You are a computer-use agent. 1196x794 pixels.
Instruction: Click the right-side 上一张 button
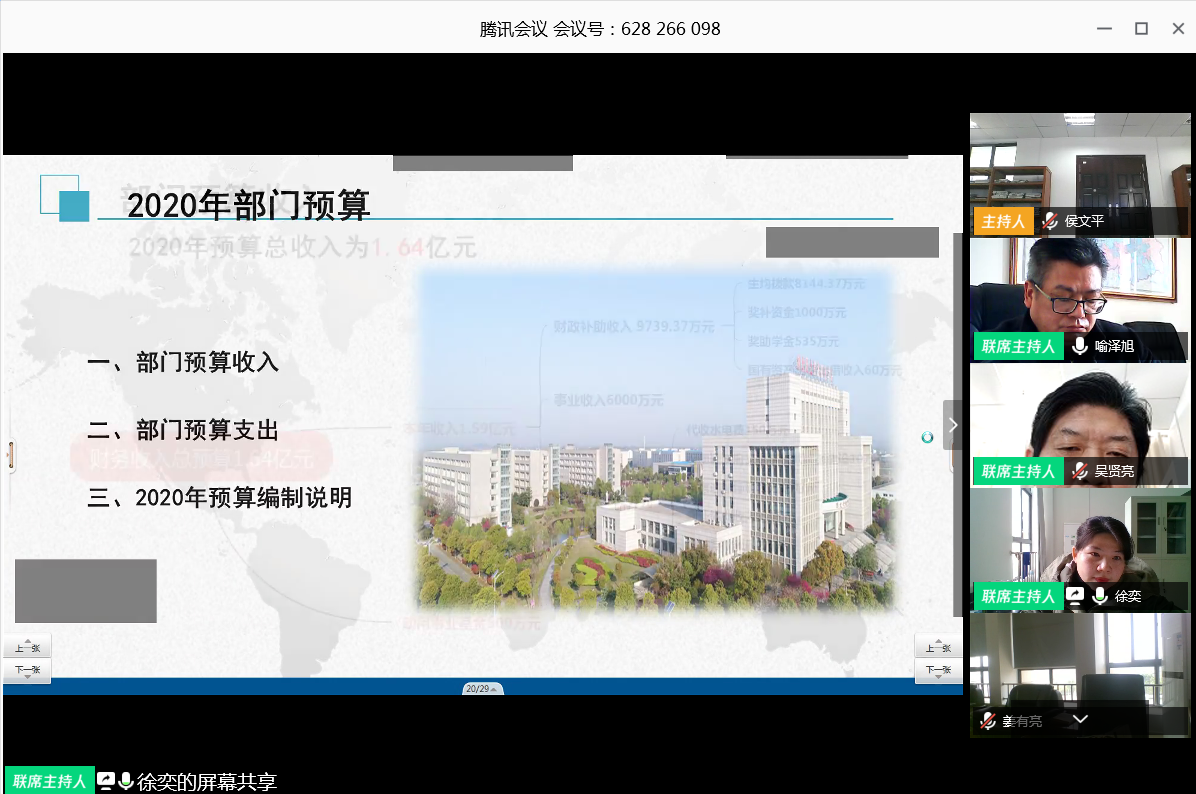(938, 647)
